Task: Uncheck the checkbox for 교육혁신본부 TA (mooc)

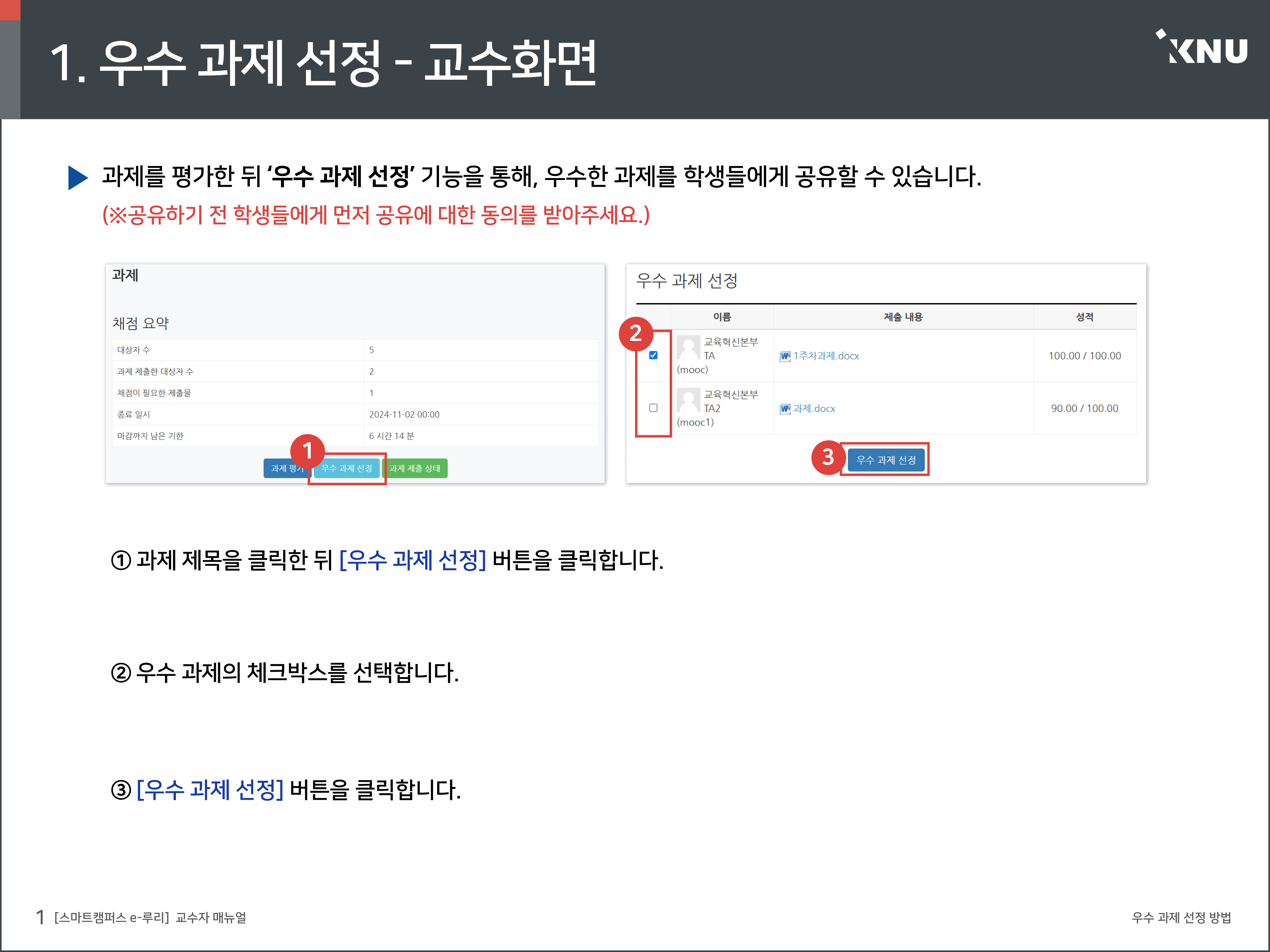Action: pyautogui.click(x=653, y=355)
